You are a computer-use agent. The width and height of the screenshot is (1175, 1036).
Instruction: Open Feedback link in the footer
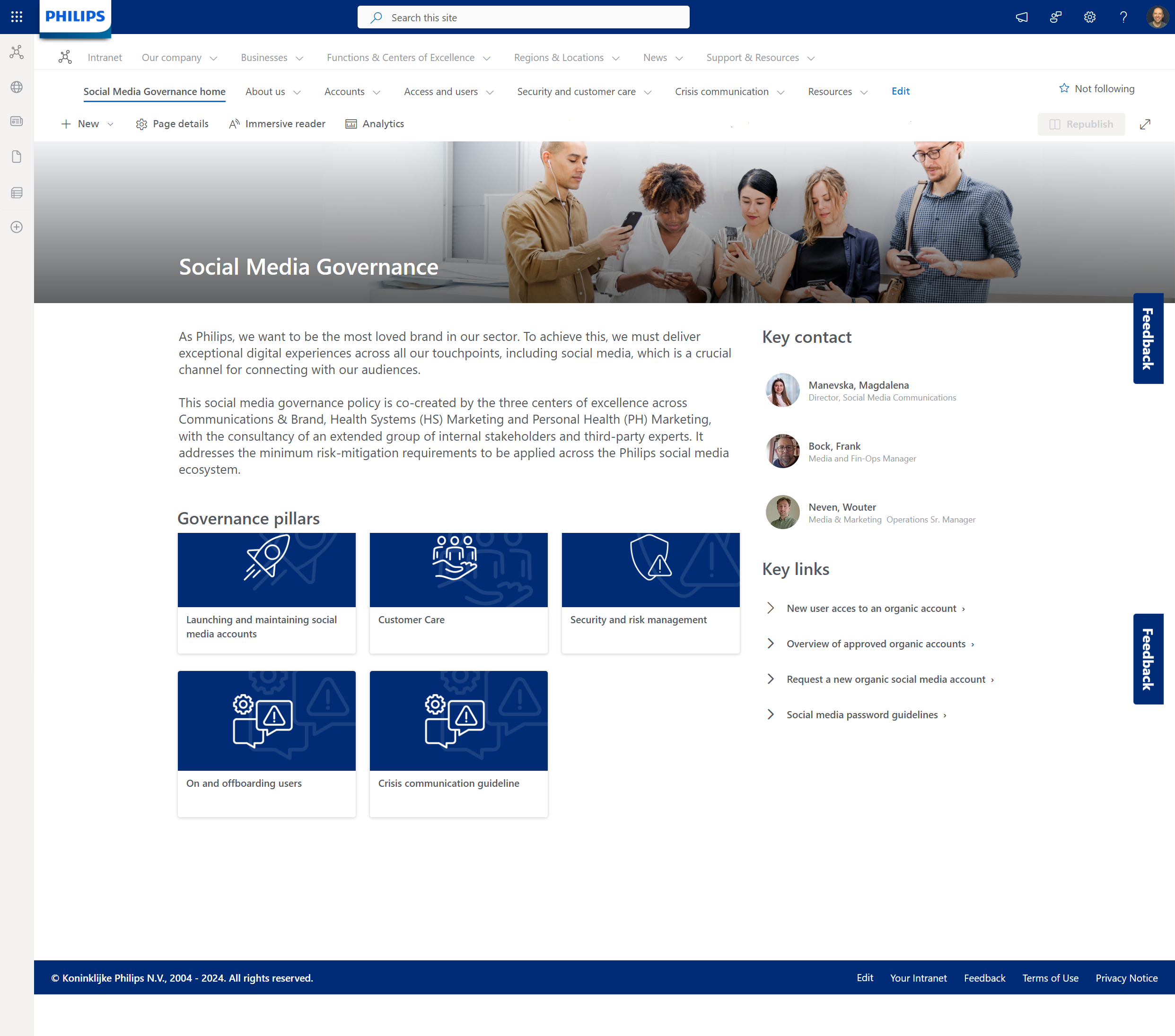click(x=984, y=978)
